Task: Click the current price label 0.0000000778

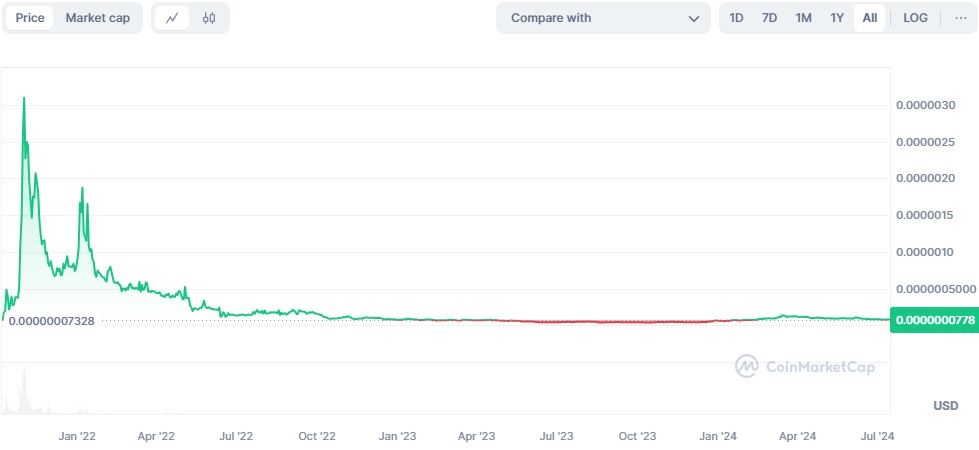Action: click(x=933, y=319)
